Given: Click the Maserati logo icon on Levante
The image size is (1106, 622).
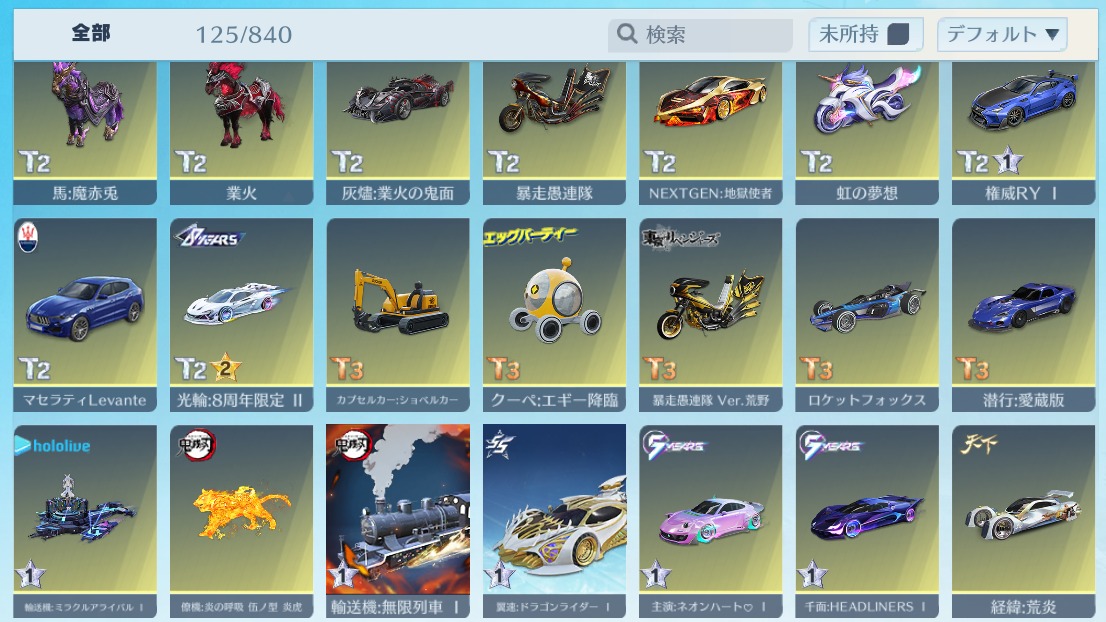Looking at the screenshot, I should pyautogui.click(x=28, y=238).
